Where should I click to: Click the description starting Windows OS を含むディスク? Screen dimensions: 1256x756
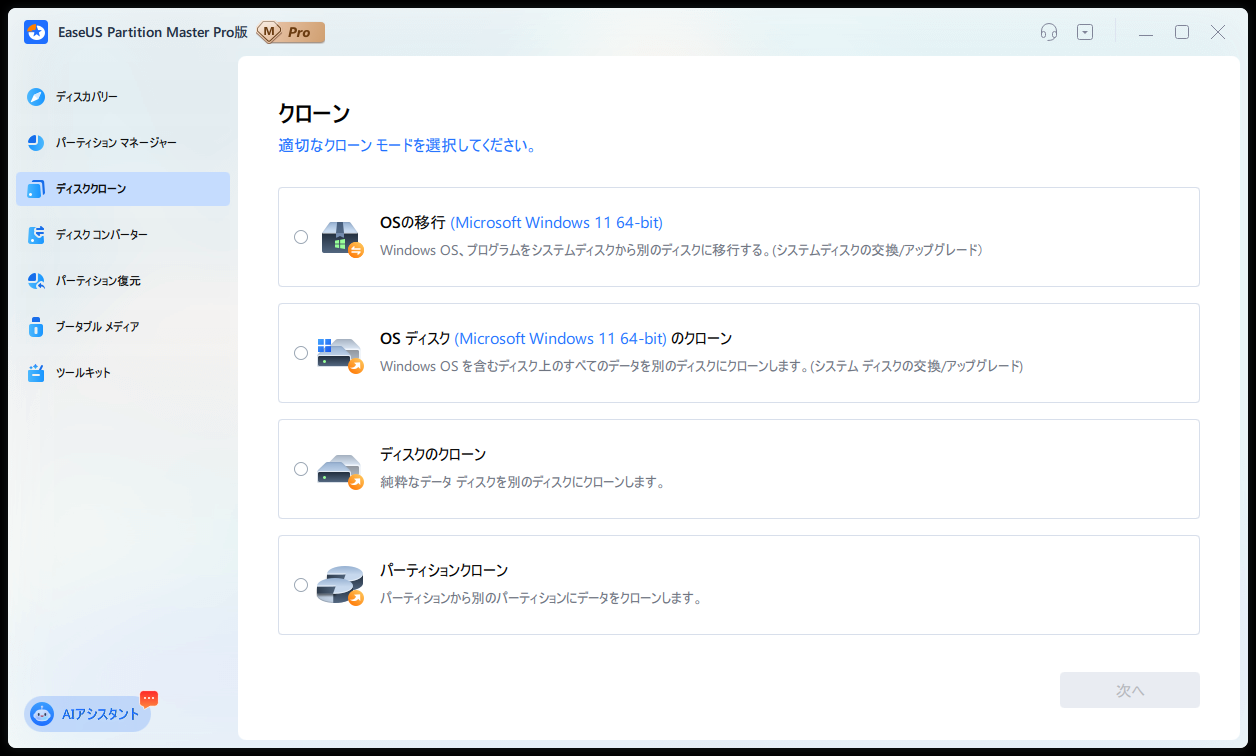point(701,366)
